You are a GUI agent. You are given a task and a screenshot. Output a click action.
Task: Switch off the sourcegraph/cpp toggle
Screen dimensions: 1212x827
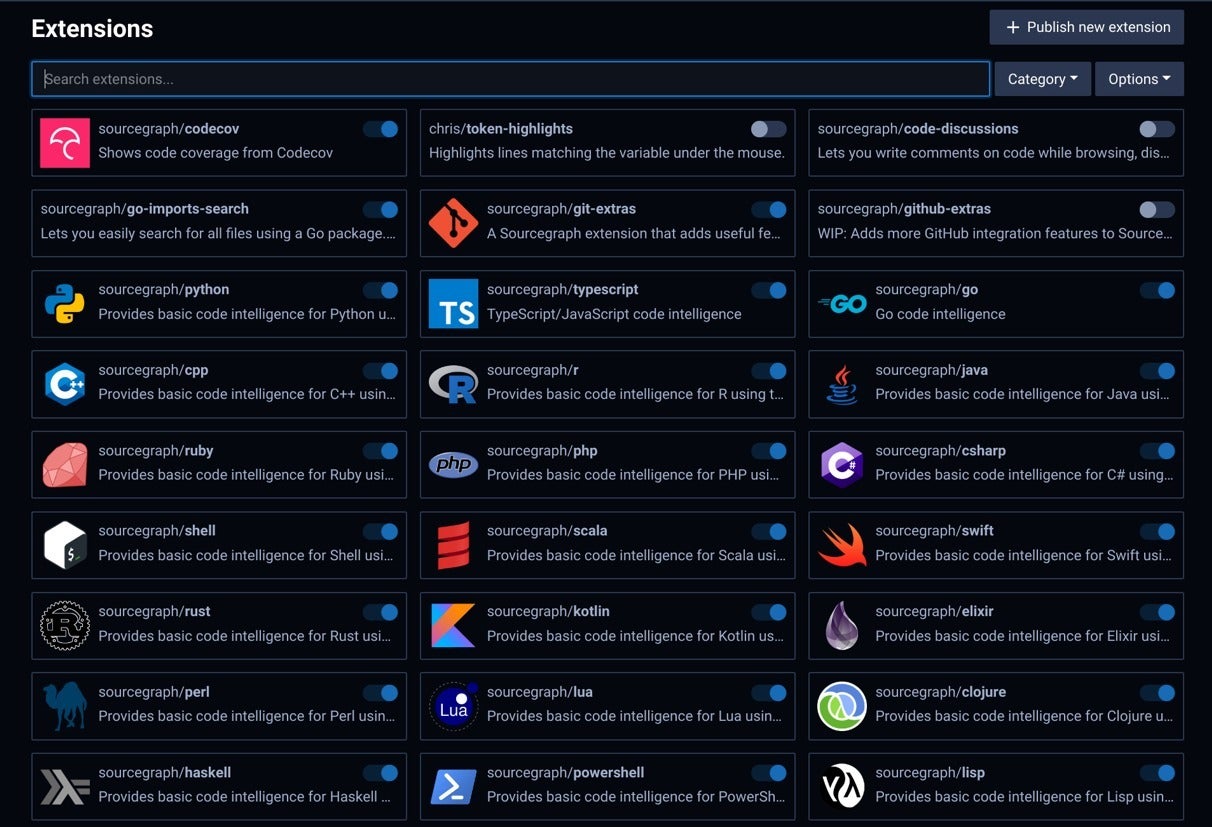click(380, 370)
